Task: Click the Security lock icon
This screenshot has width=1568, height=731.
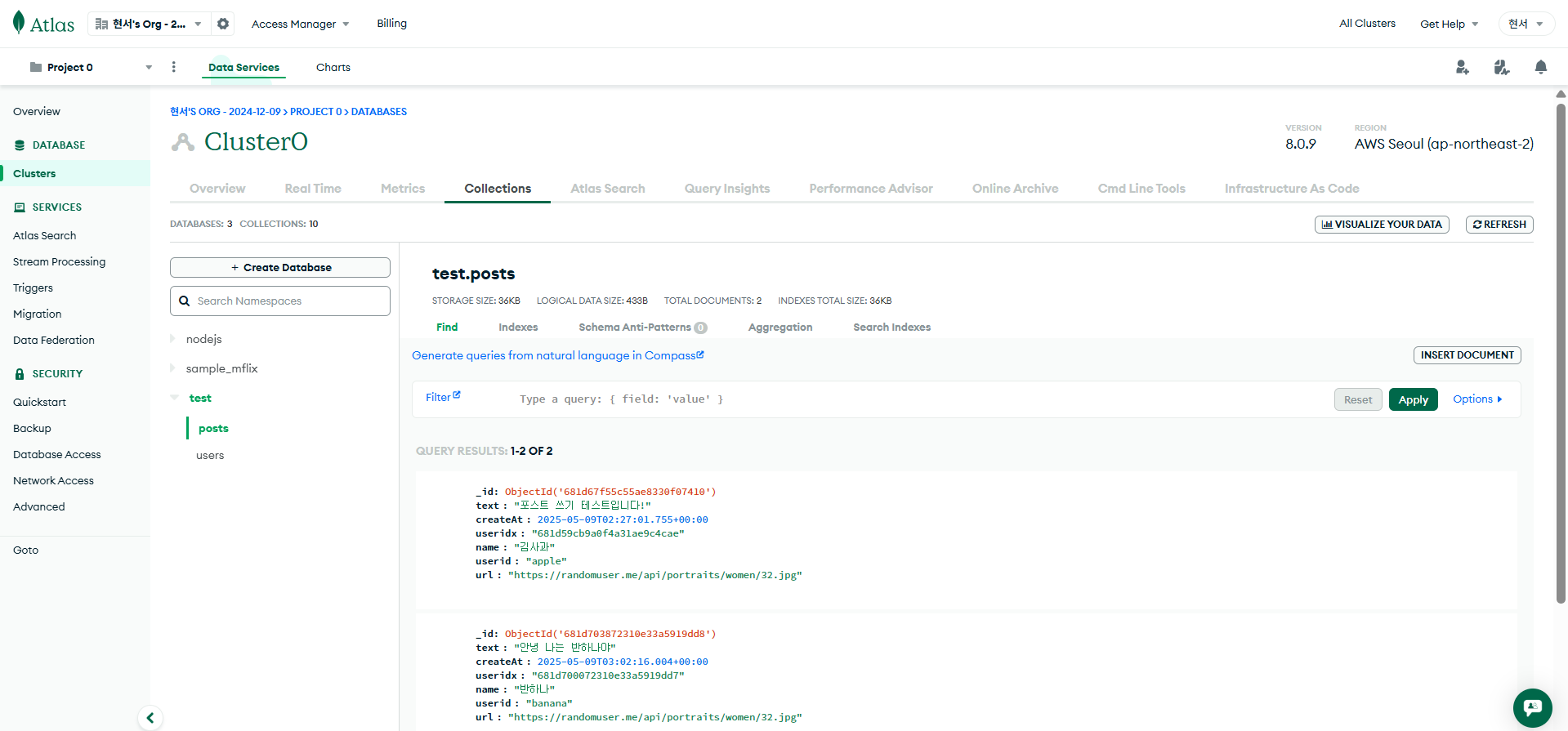Action: point(20,374)
